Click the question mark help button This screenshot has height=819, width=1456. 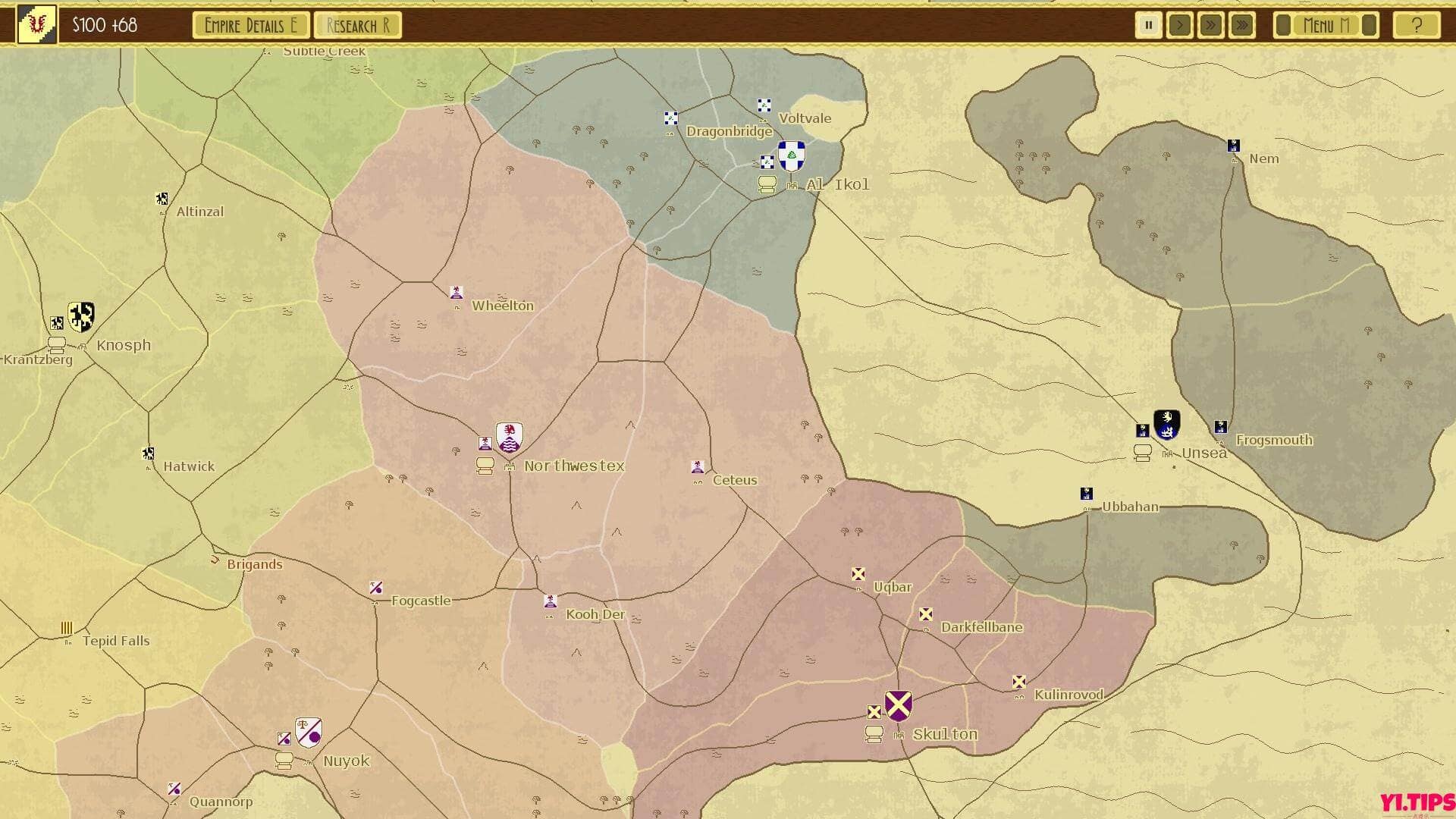coord(1416,25)
